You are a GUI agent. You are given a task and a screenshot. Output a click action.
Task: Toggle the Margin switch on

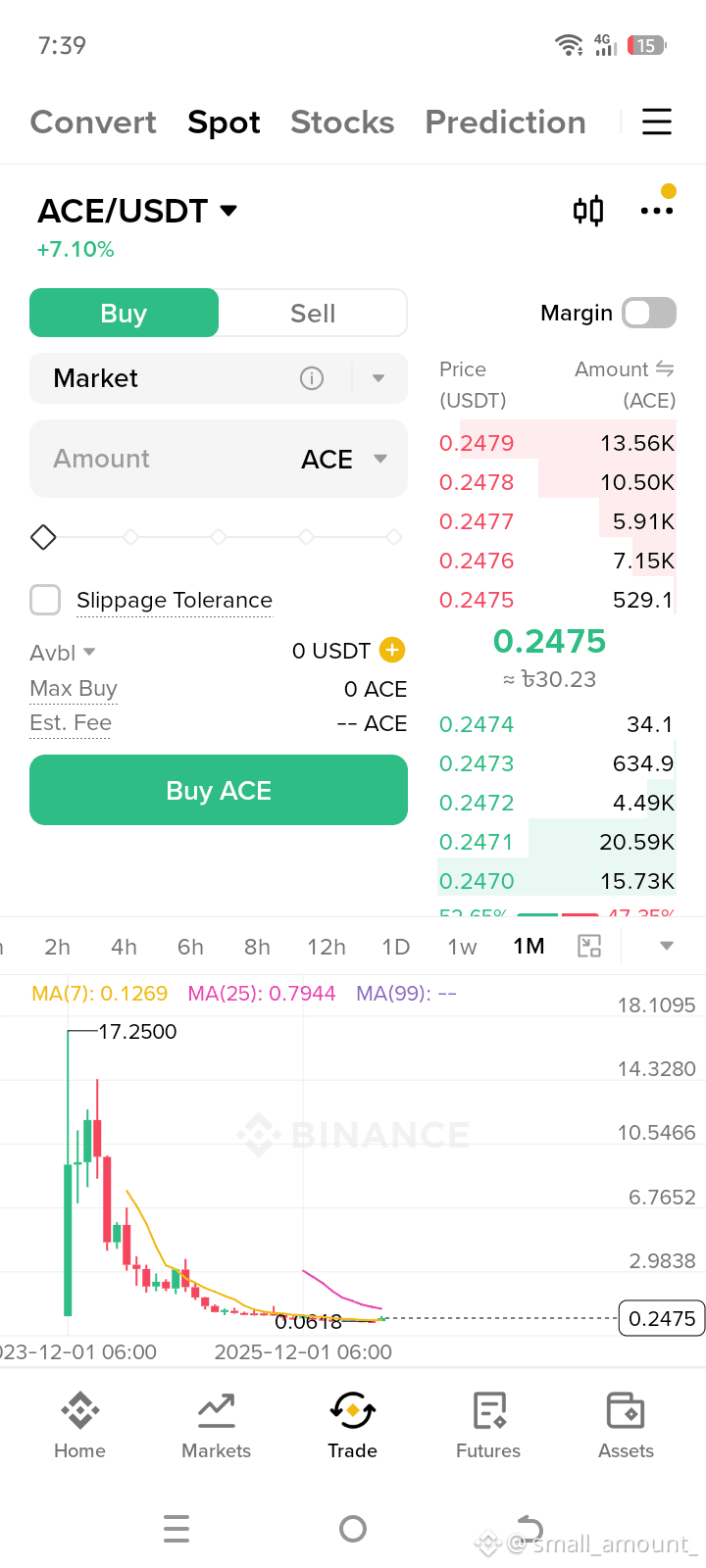tap(649, 313)
